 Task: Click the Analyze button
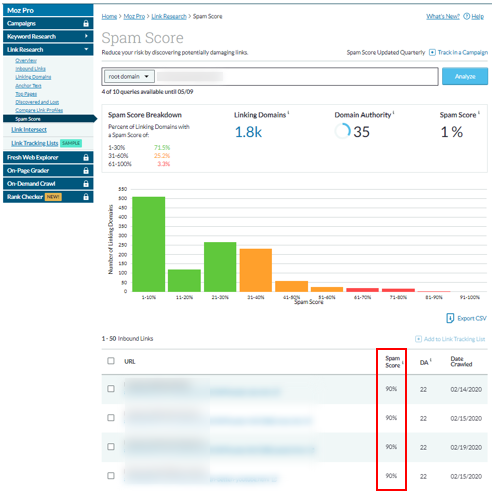[465, 76]
